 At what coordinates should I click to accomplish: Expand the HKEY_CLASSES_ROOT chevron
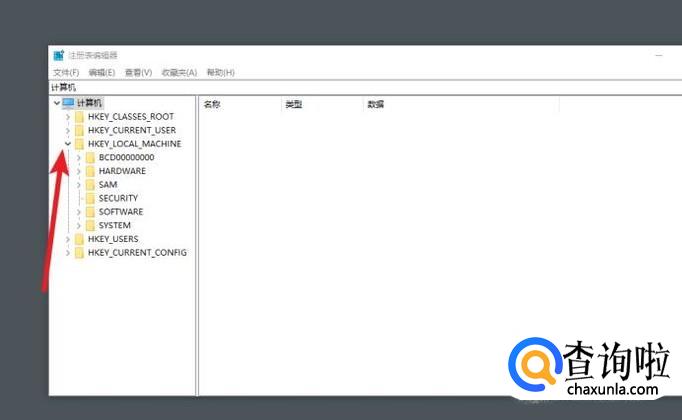[x=67, y=117]
